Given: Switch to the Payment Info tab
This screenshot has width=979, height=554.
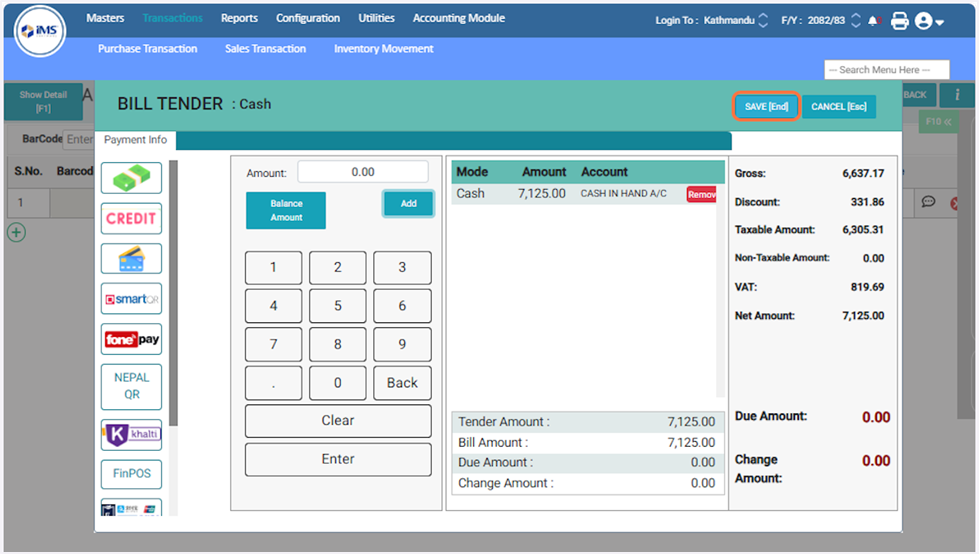Looking at the screenshot, I should [x=136, y=140].
